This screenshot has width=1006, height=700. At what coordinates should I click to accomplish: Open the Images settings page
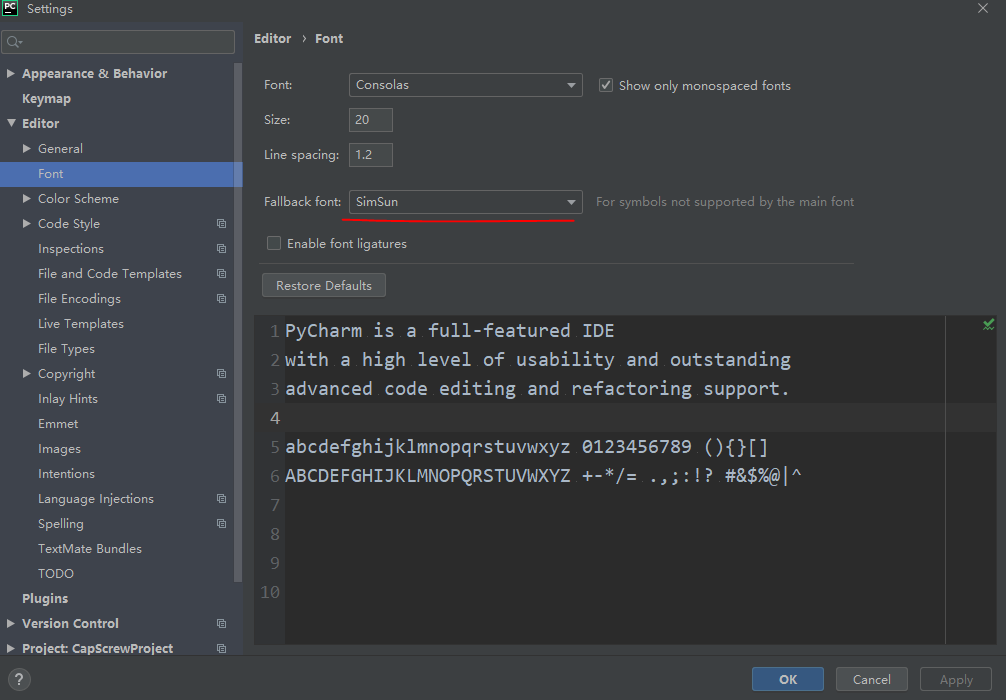click(x=59, y=449)
